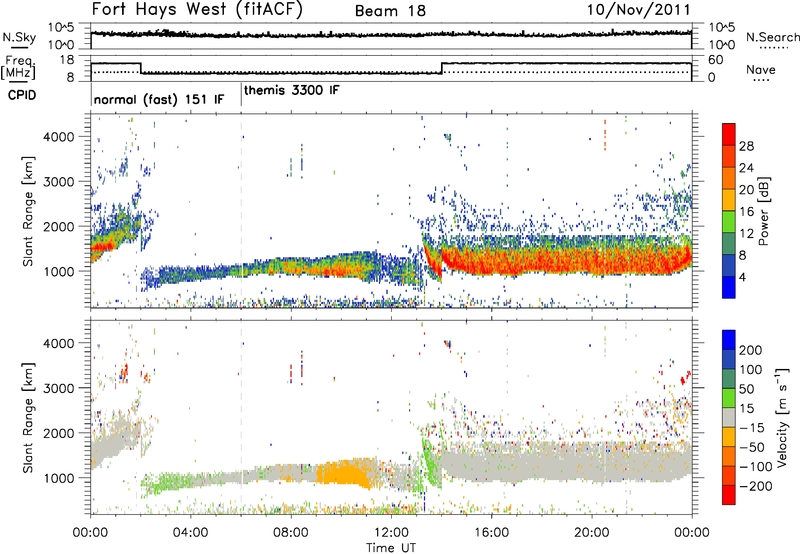
Task: Click the '04:00' time axis label
Action: coord(190,533)
